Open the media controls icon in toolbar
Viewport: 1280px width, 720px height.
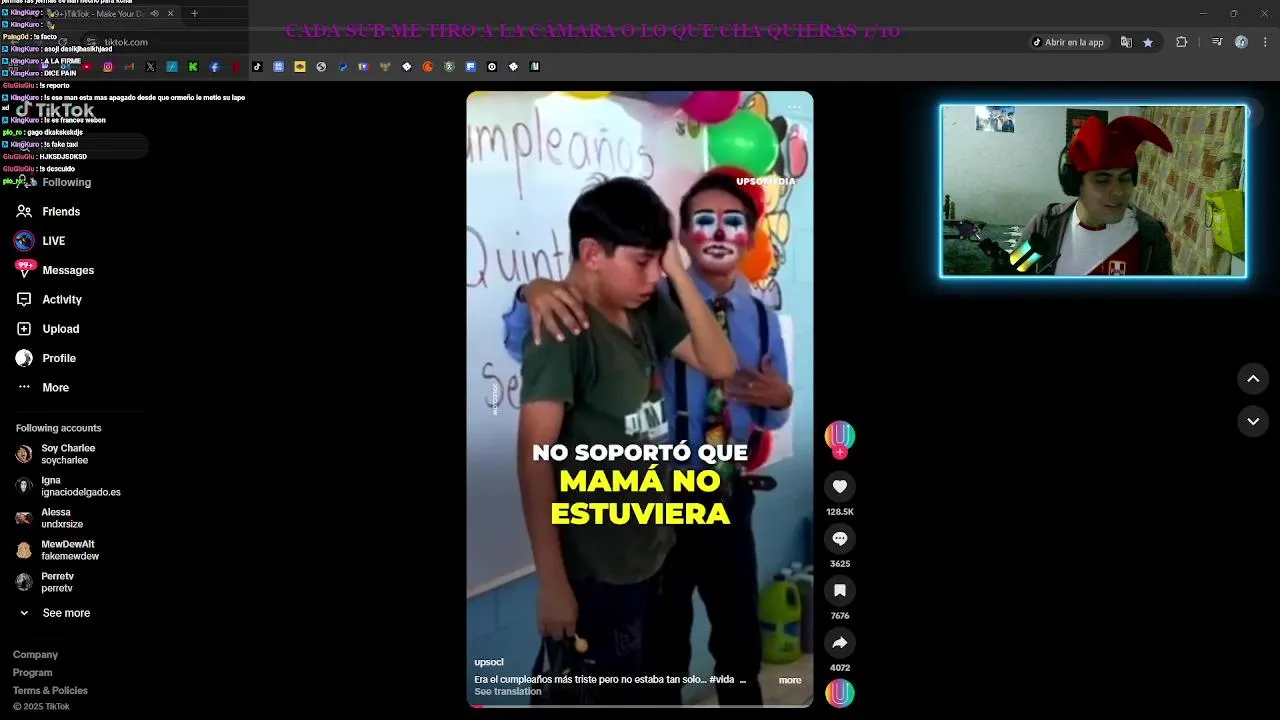coord(1217,42)
